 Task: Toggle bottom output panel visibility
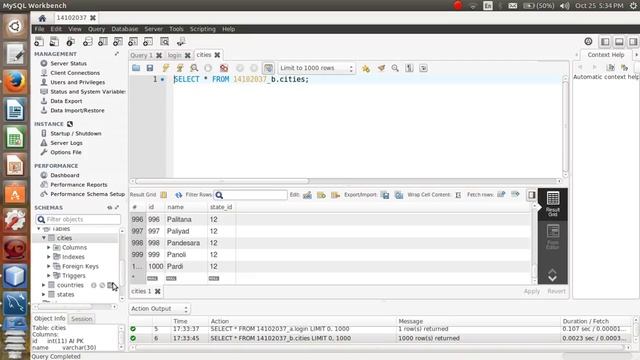coord(619,42)
